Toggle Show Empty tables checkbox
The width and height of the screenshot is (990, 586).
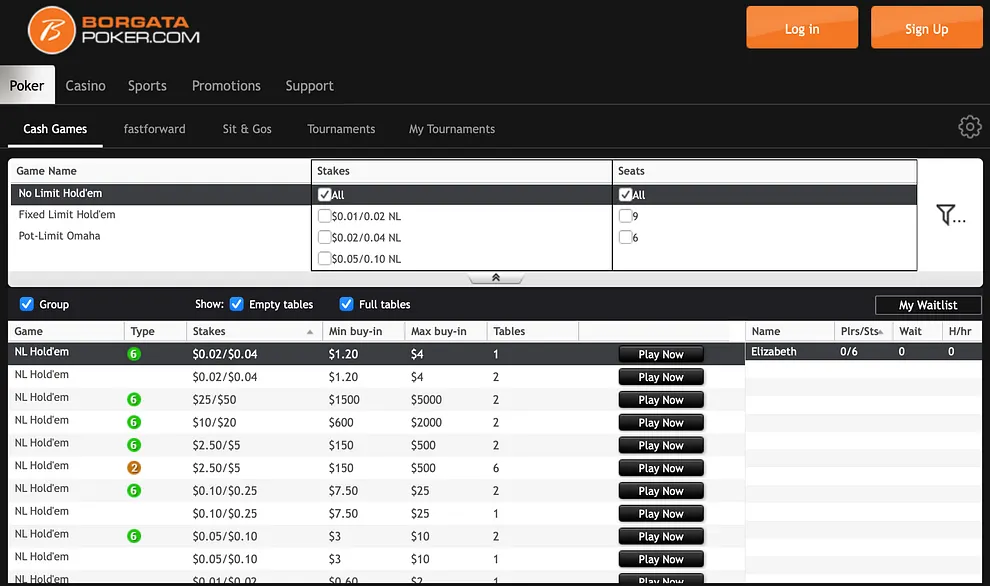(237, 304)
